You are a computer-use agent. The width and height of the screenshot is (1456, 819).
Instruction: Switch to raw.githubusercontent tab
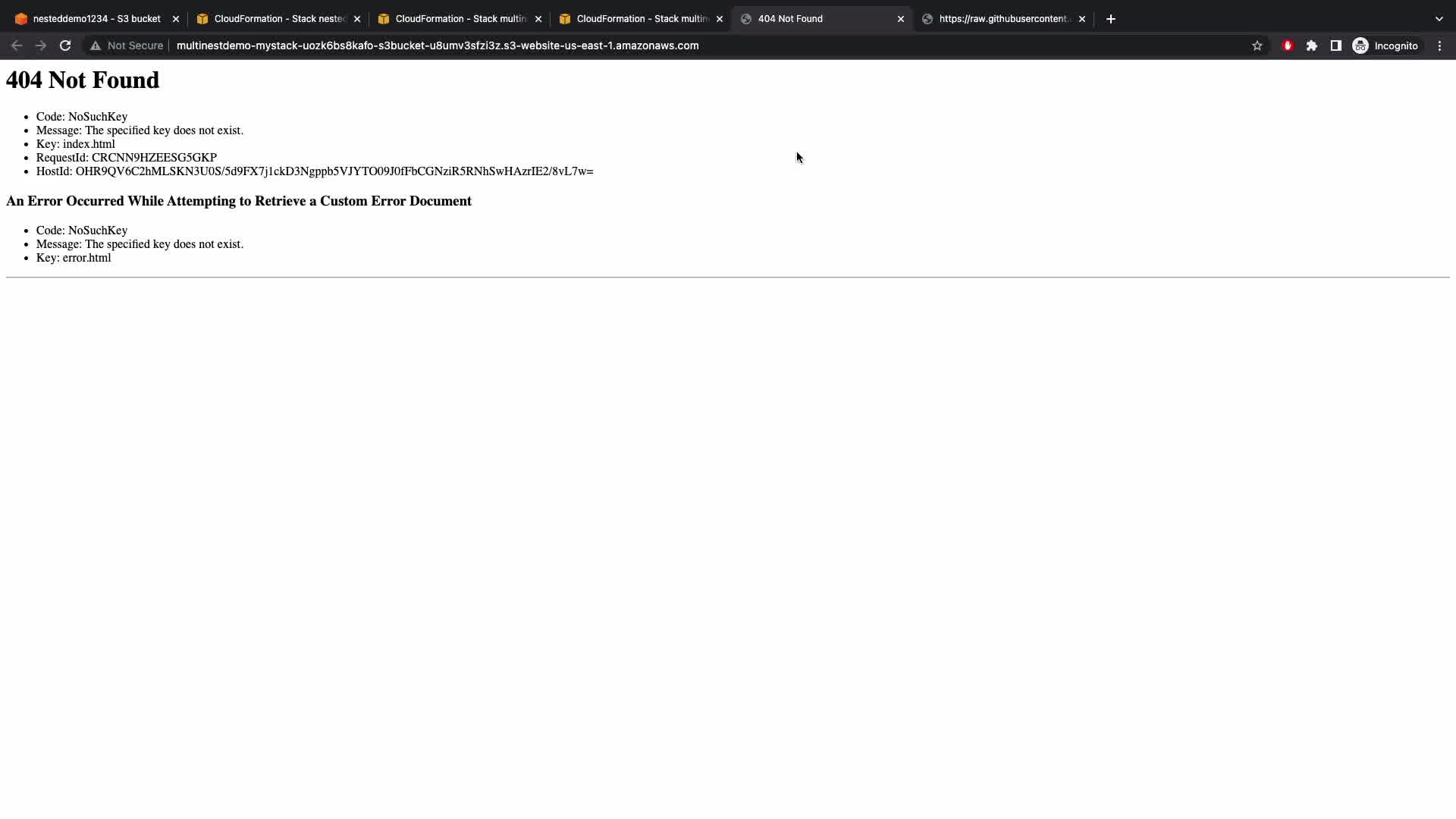tap(1003, 19)
